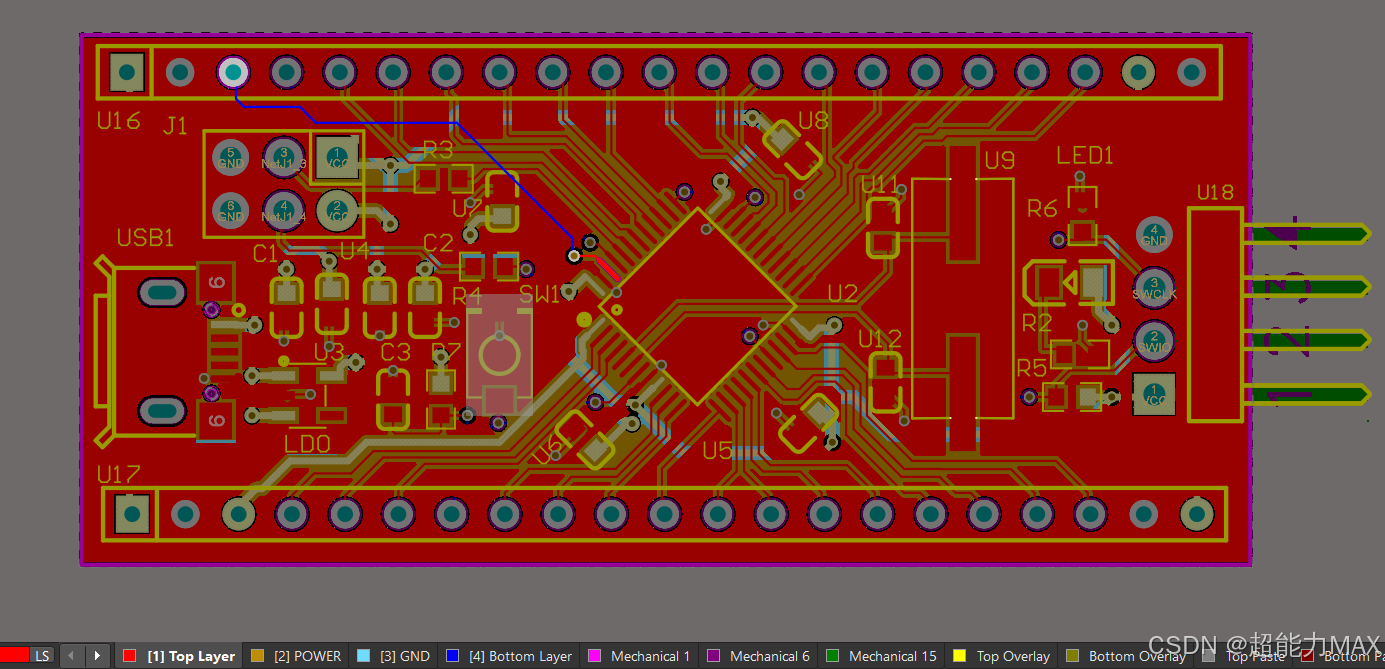This screenshot has height=669, width=1385.
Task: Click the R3 designator text
Action: (438, 150)
